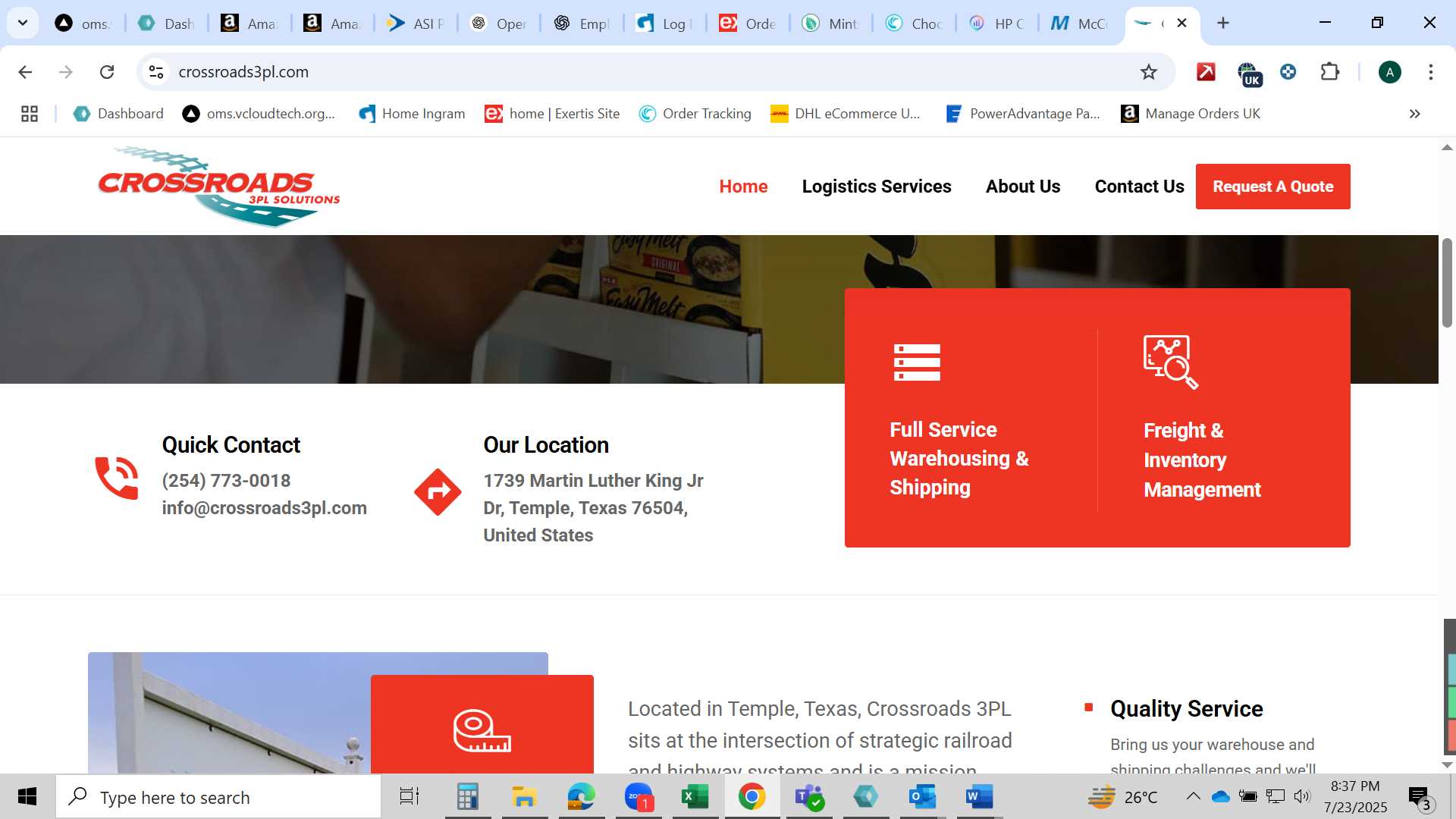The image size is (1456, 819).
Task: Open the UK globe extension icon
Action: point(1248,74)
